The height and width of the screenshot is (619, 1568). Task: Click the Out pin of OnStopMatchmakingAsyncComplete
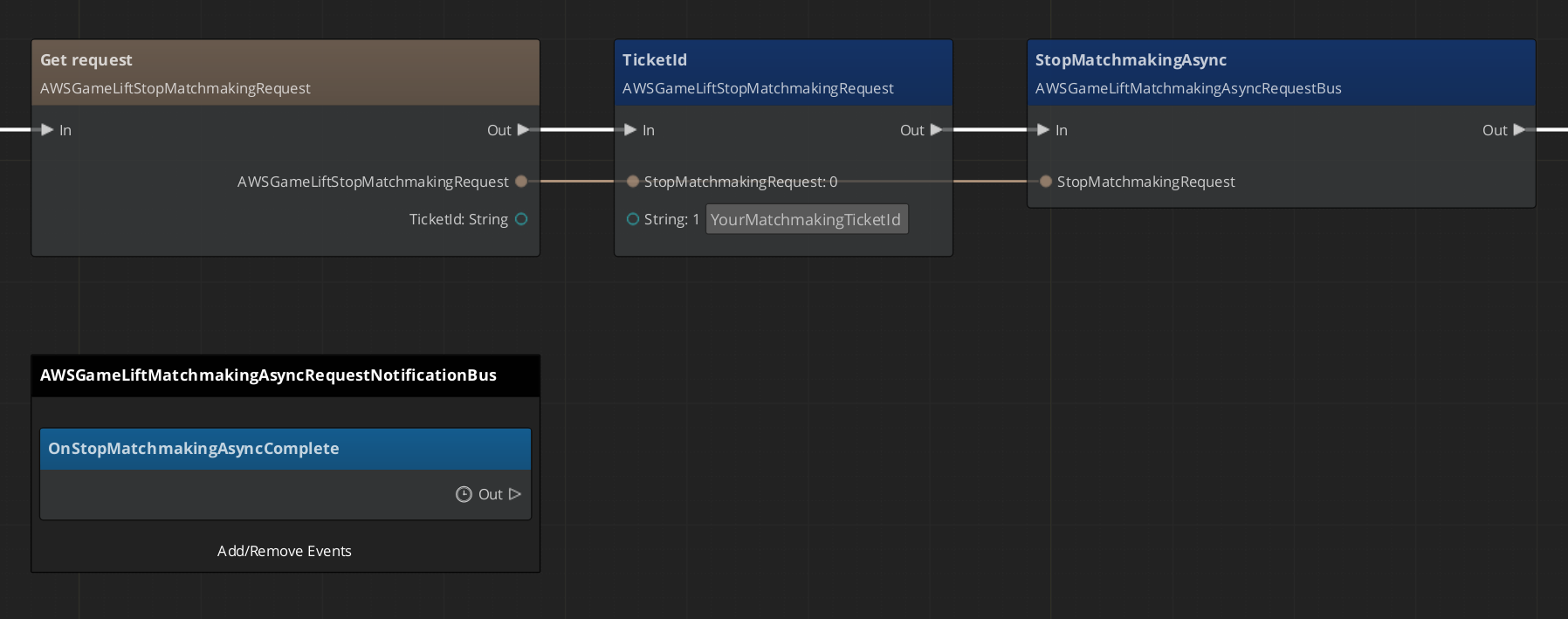(514, 494)
